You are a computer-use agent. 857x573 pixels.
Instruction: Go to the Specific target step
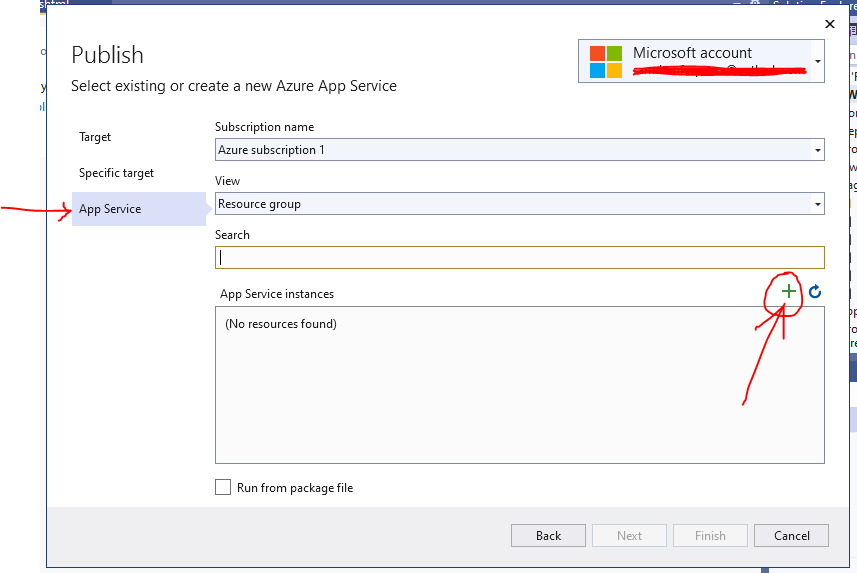116,173
